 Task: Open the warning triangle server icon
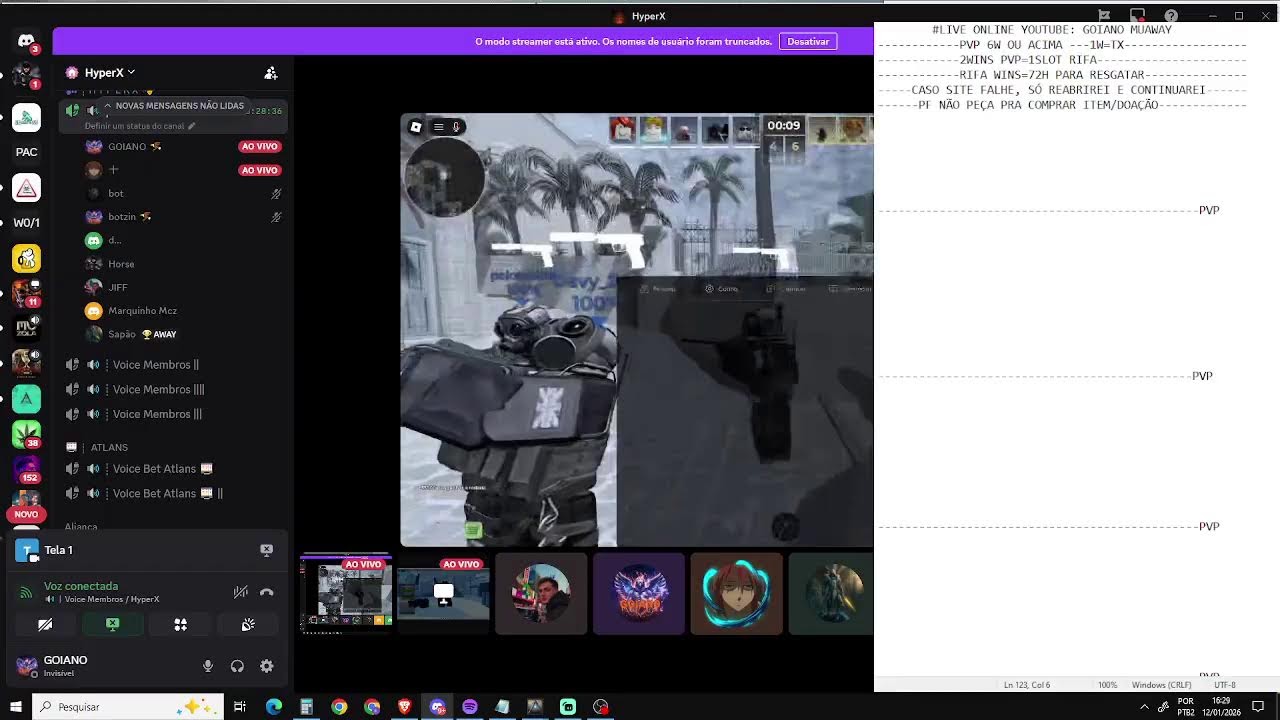26,188
